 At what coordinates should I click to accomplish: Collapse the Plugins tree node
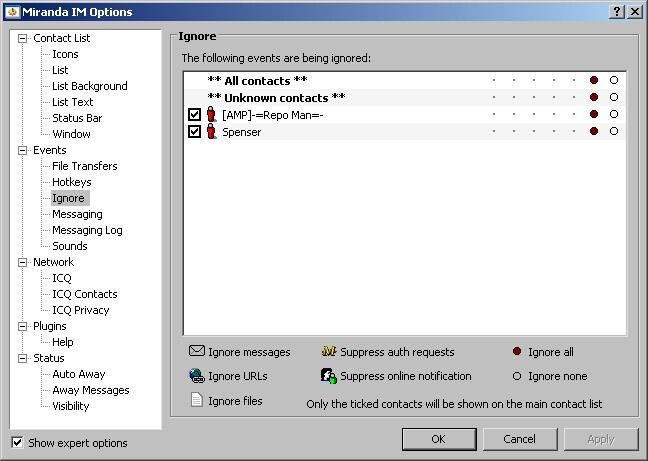pos(22,326)
